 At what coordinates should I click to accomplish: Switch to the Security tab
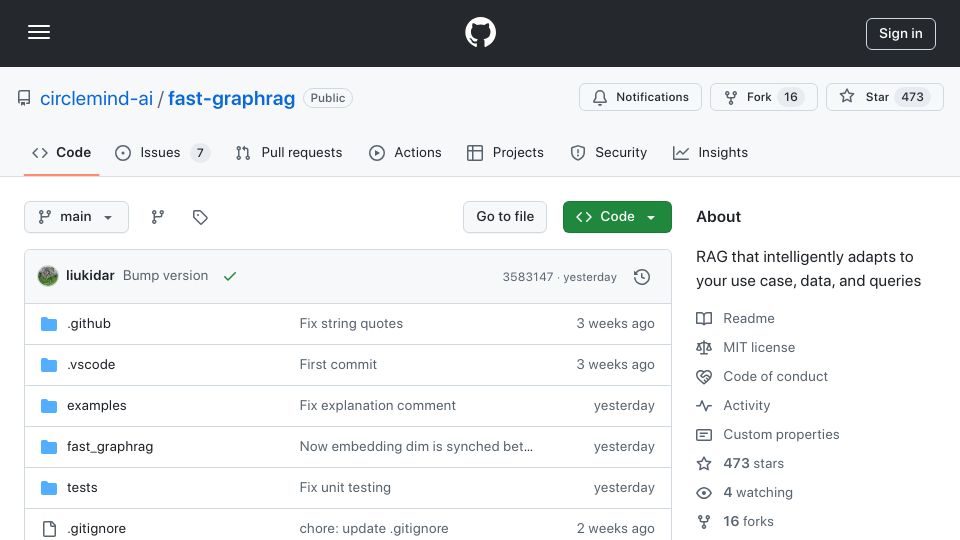[609, 152]
